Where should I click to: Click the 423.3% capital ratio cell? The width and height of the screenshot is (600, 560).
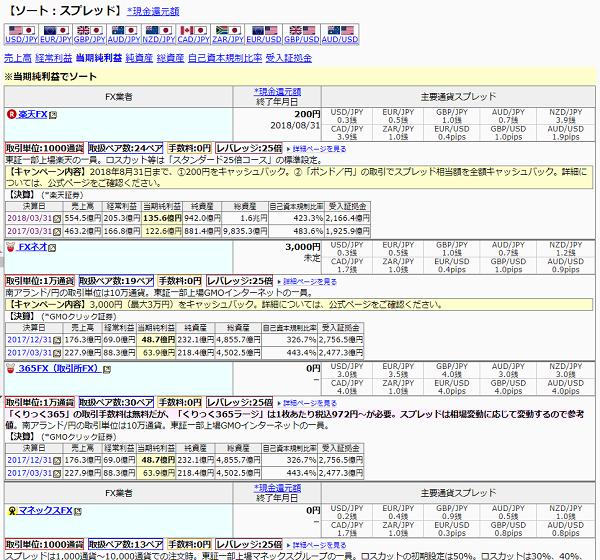tap(296, 218)
